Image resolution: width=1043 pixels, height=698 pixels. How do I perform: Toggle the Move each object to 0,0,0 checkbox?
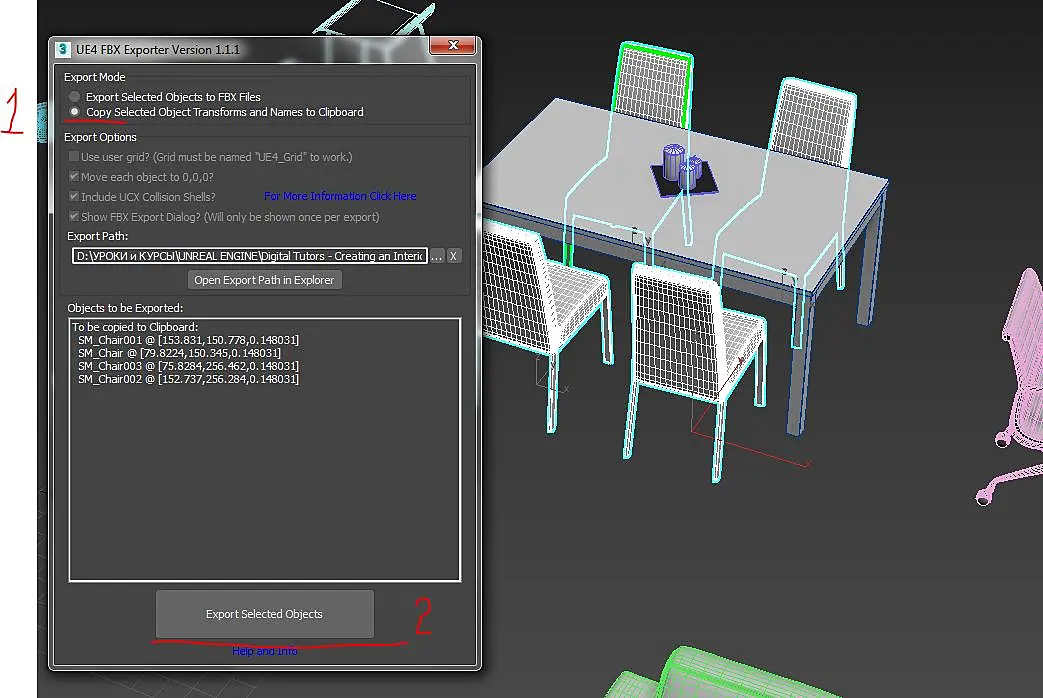coord(74,176)
